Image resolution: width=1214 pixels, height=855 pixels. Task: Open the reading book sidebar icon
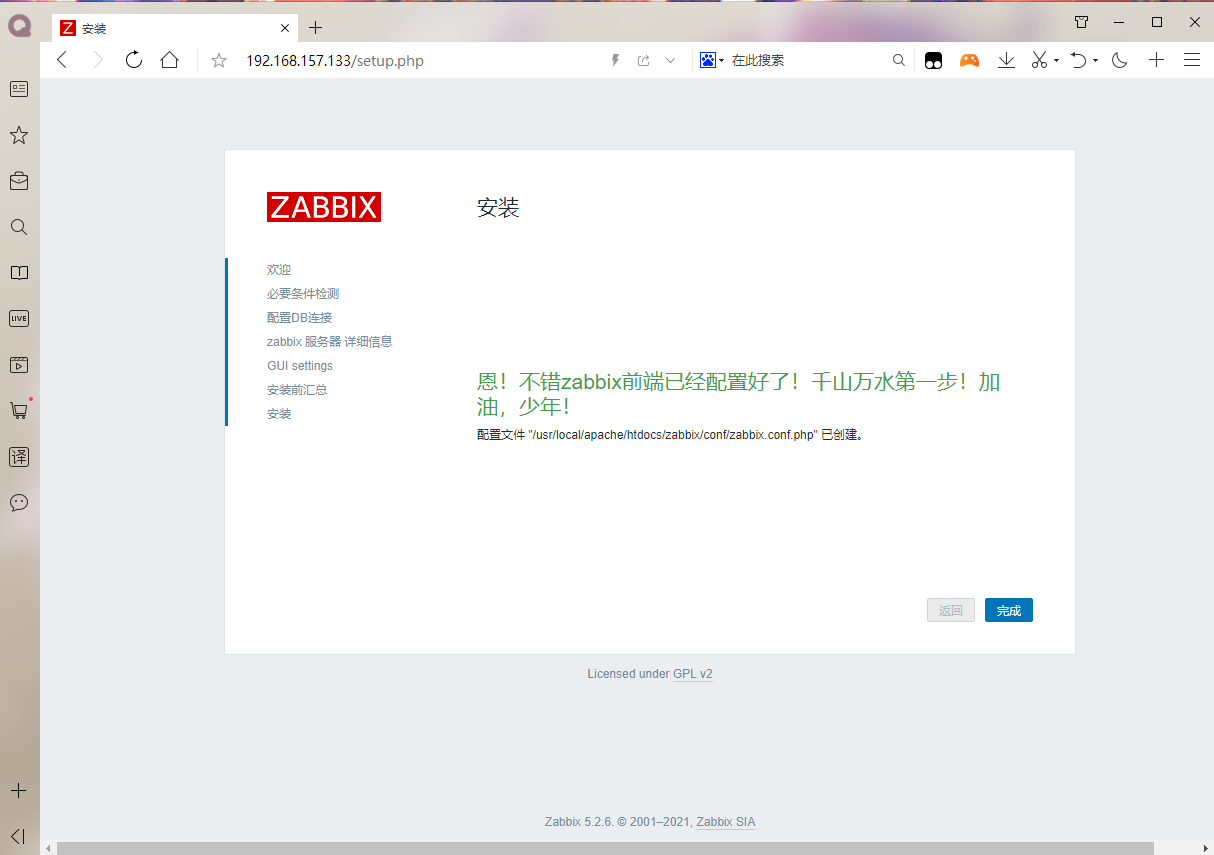[x=19, y=273]
